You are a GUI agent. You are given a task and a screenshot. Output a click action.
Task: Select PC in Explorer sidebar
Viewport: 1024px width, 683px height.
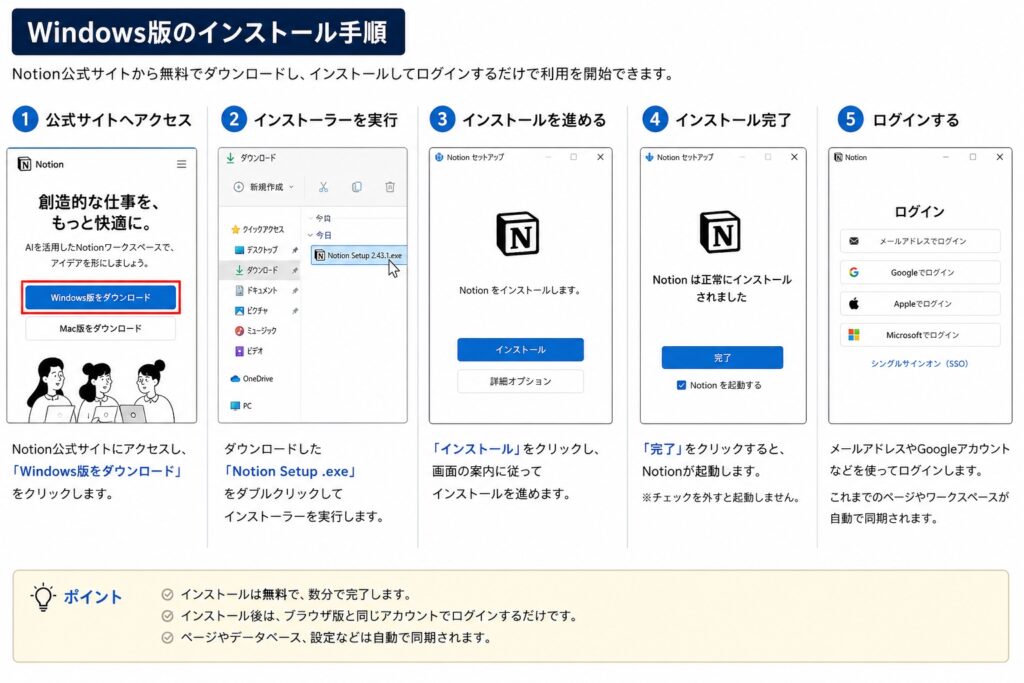pyautogui.click(x=241, y=405)
